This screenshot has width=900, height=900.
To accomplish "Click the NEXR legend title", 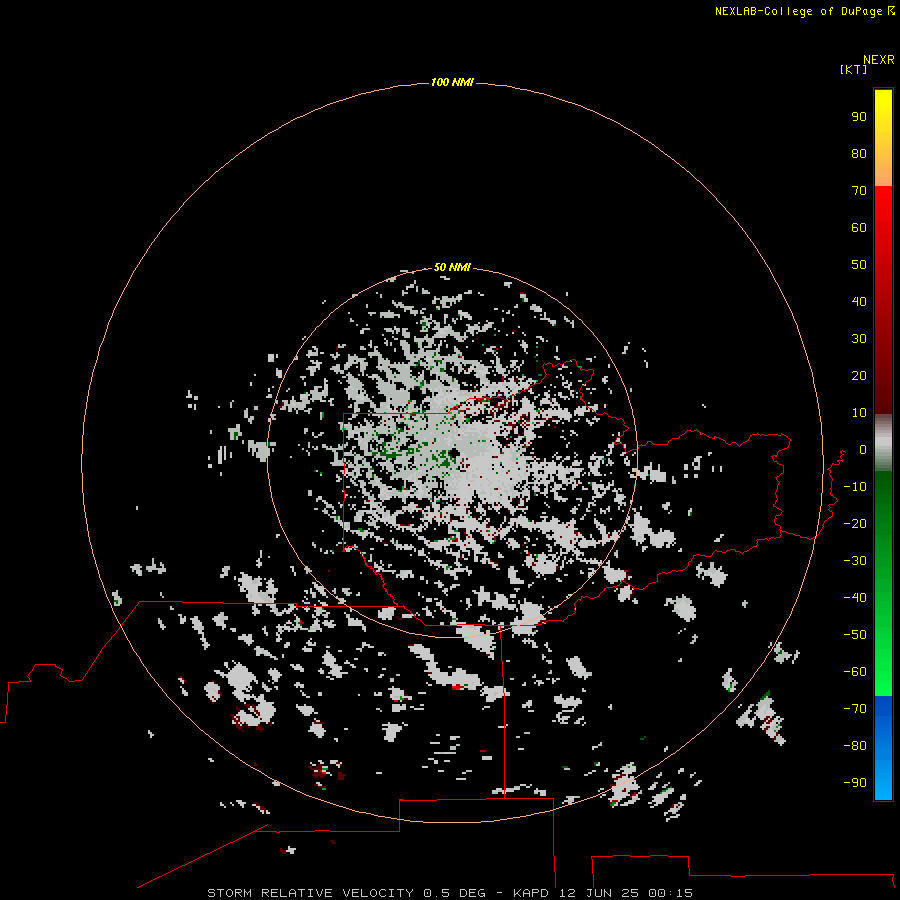I will coord(878,60).
